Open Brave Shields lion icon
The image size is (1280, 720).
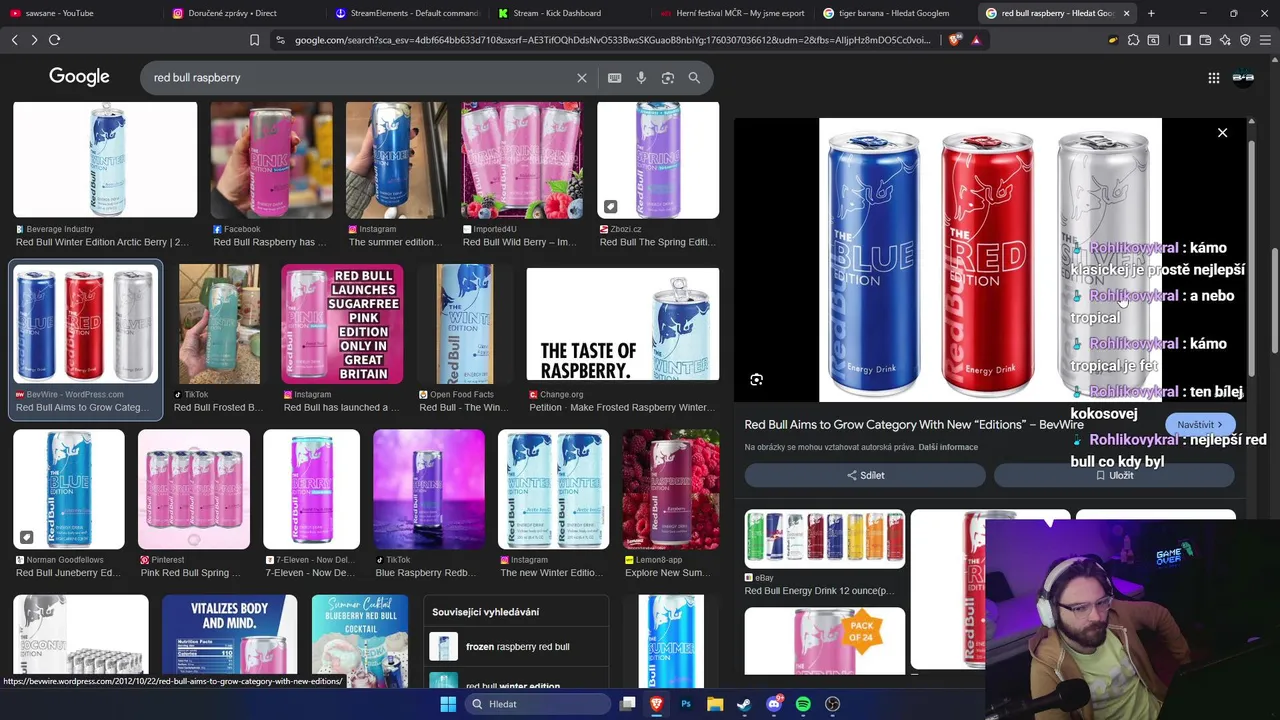coord(954,40)
